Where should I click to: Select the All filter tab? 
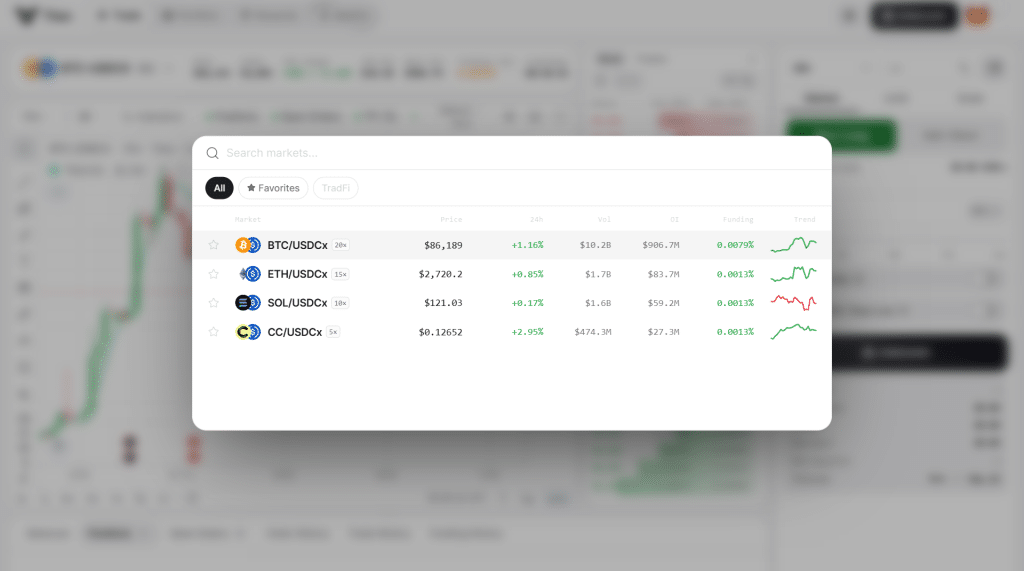tap(219, 188)
